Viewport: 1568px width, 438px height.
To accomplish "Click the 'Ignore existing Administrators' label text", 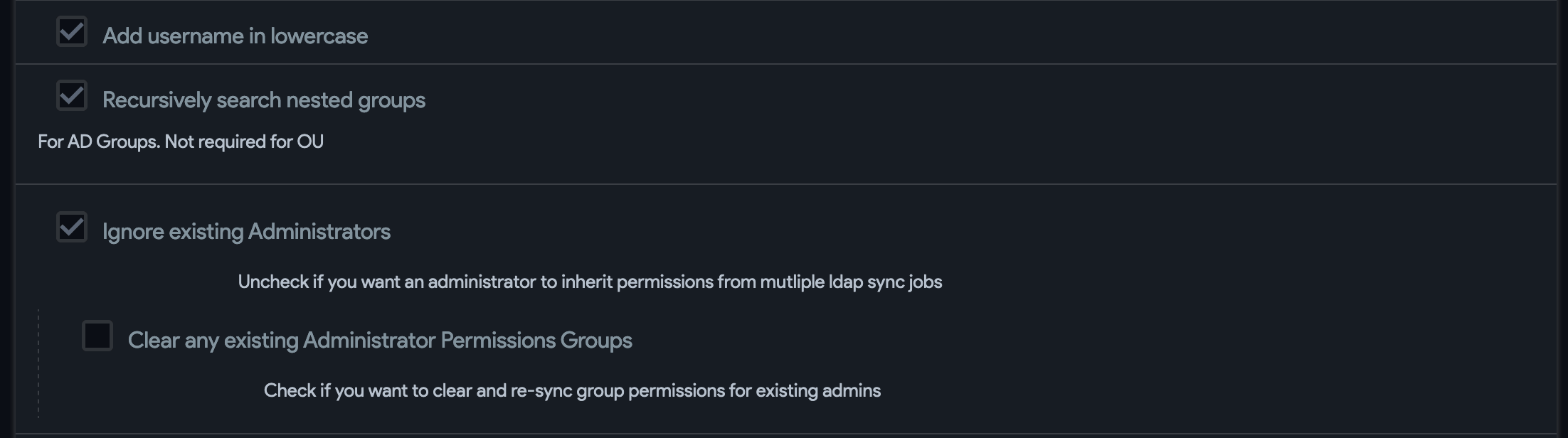I will point(247,231).
